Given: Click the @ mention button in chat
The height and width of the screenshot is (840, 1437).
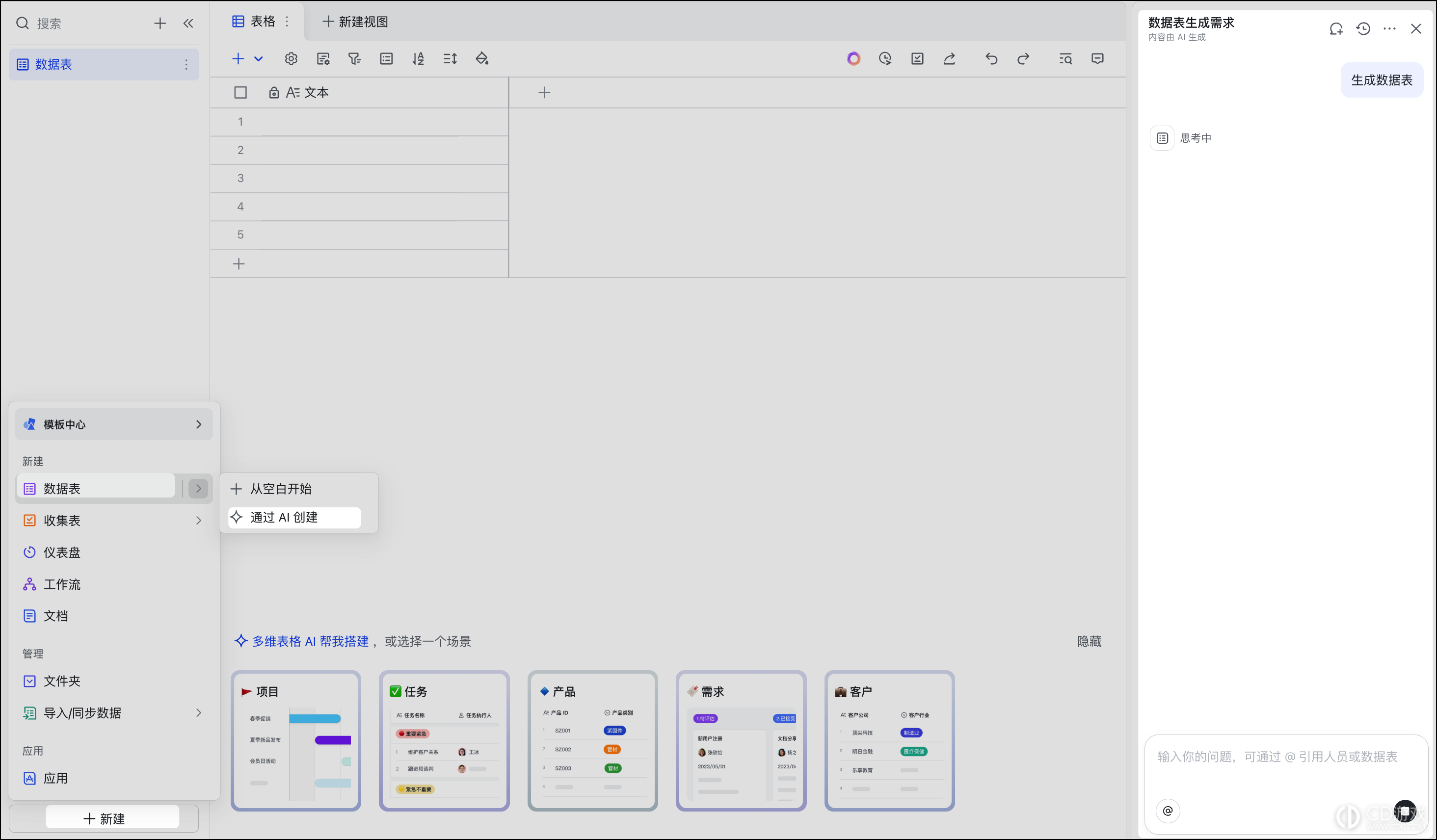Looking at the screenshot, I should 1167,811.
